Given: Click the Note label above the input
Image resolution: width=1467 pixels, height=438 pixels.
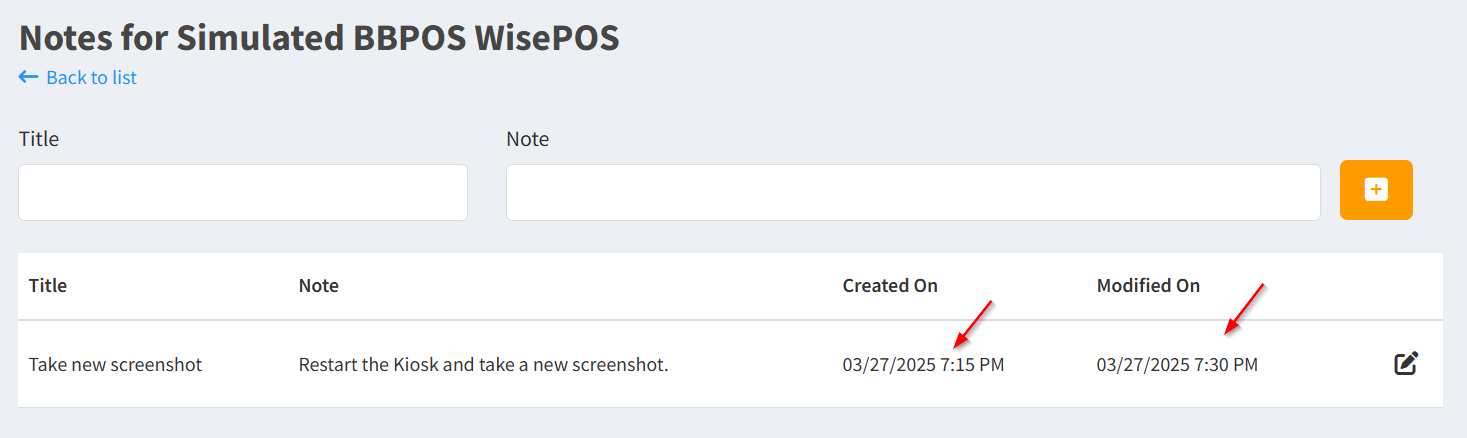Looking at the screenshot, I should (x=528, y=139).
